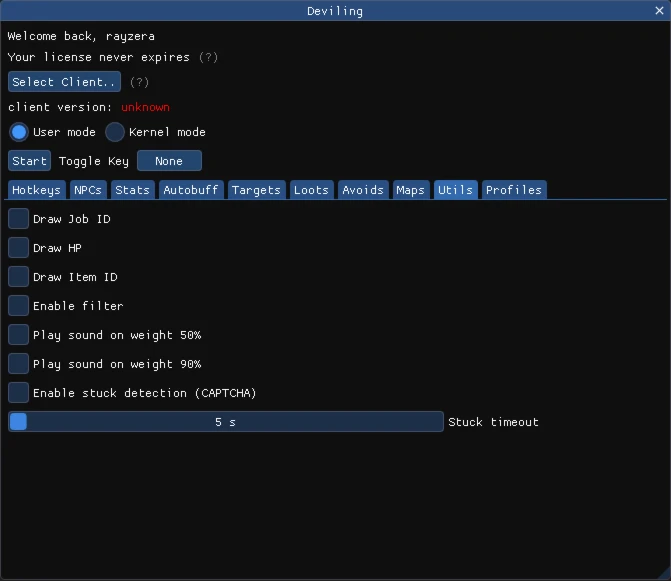This screenshot has width=671, height=581.
Task: Click the Stuck timeout slider
Action: coord(225,422)
